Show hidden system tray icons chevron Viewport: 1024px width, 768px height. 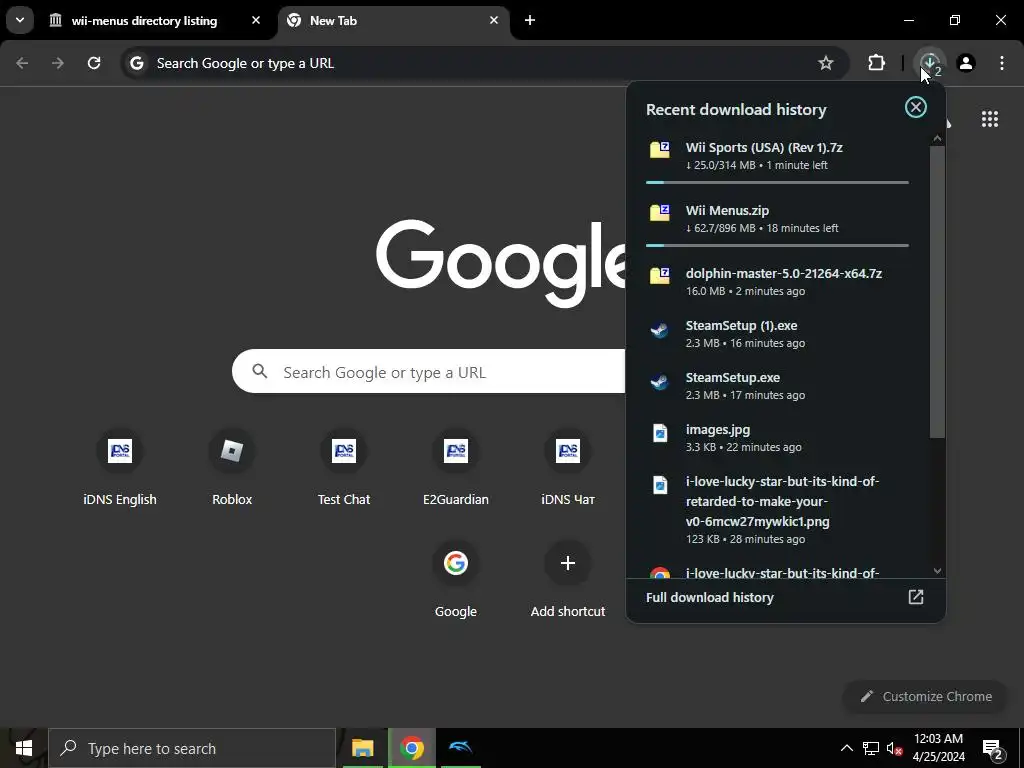846,748
